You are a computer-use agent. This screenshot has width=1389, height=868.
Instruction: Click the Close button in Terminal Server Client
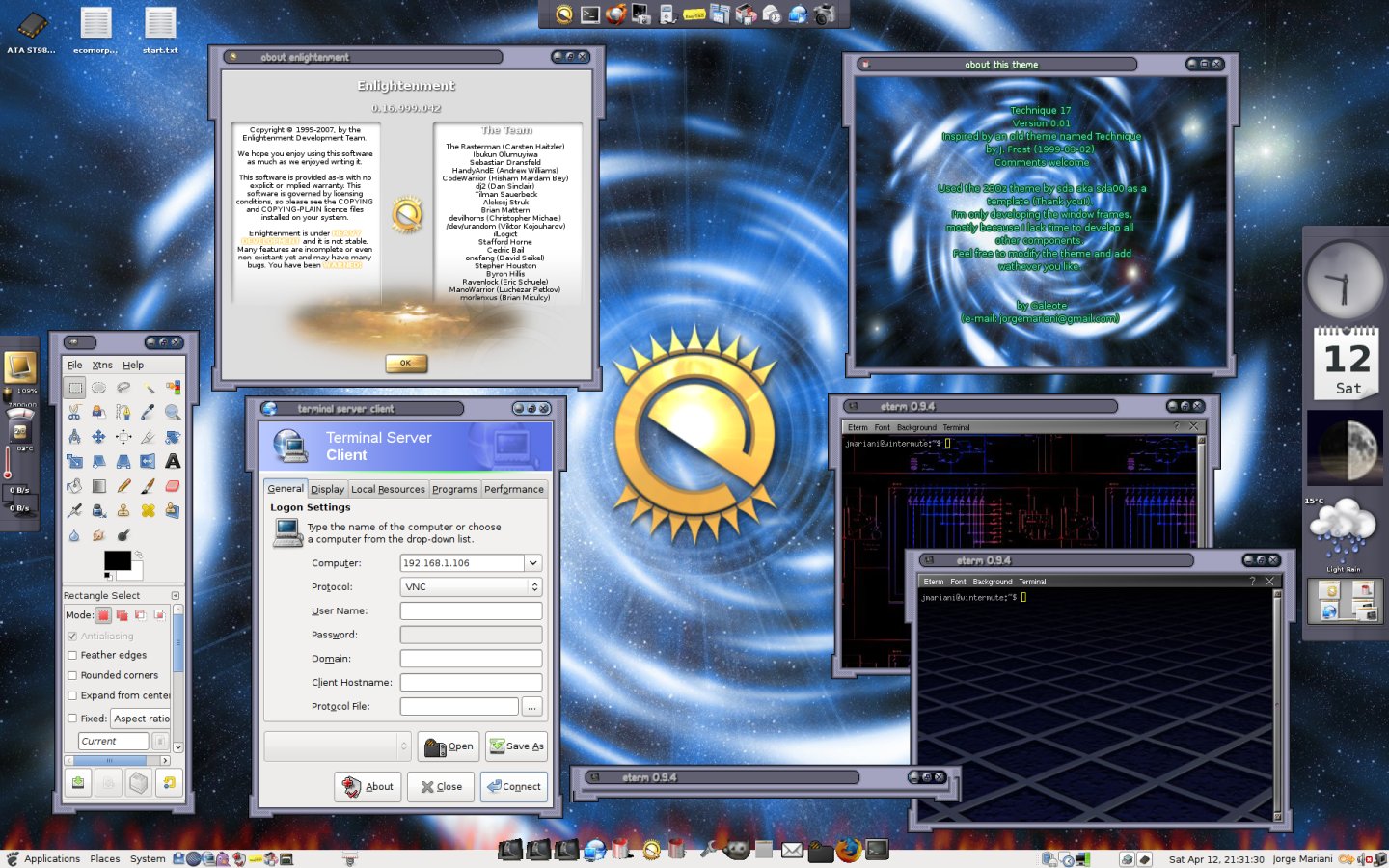click(x=441, y=786)
